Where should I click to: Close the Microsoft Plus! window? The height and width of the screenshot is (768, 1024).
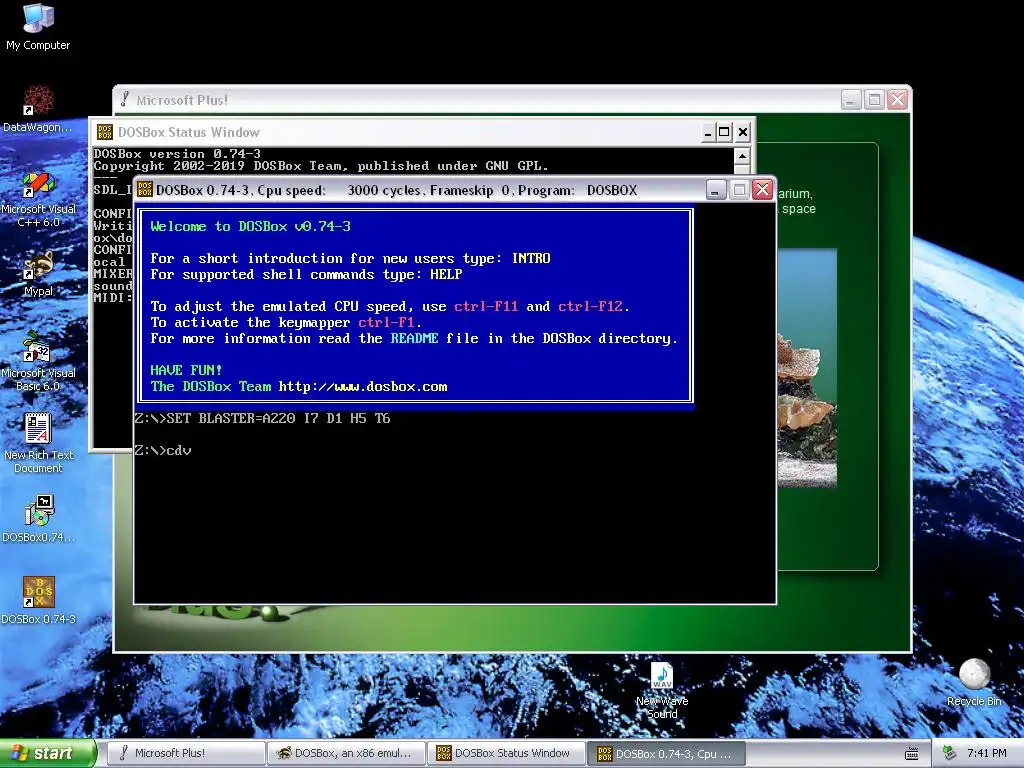pos(898,100)
